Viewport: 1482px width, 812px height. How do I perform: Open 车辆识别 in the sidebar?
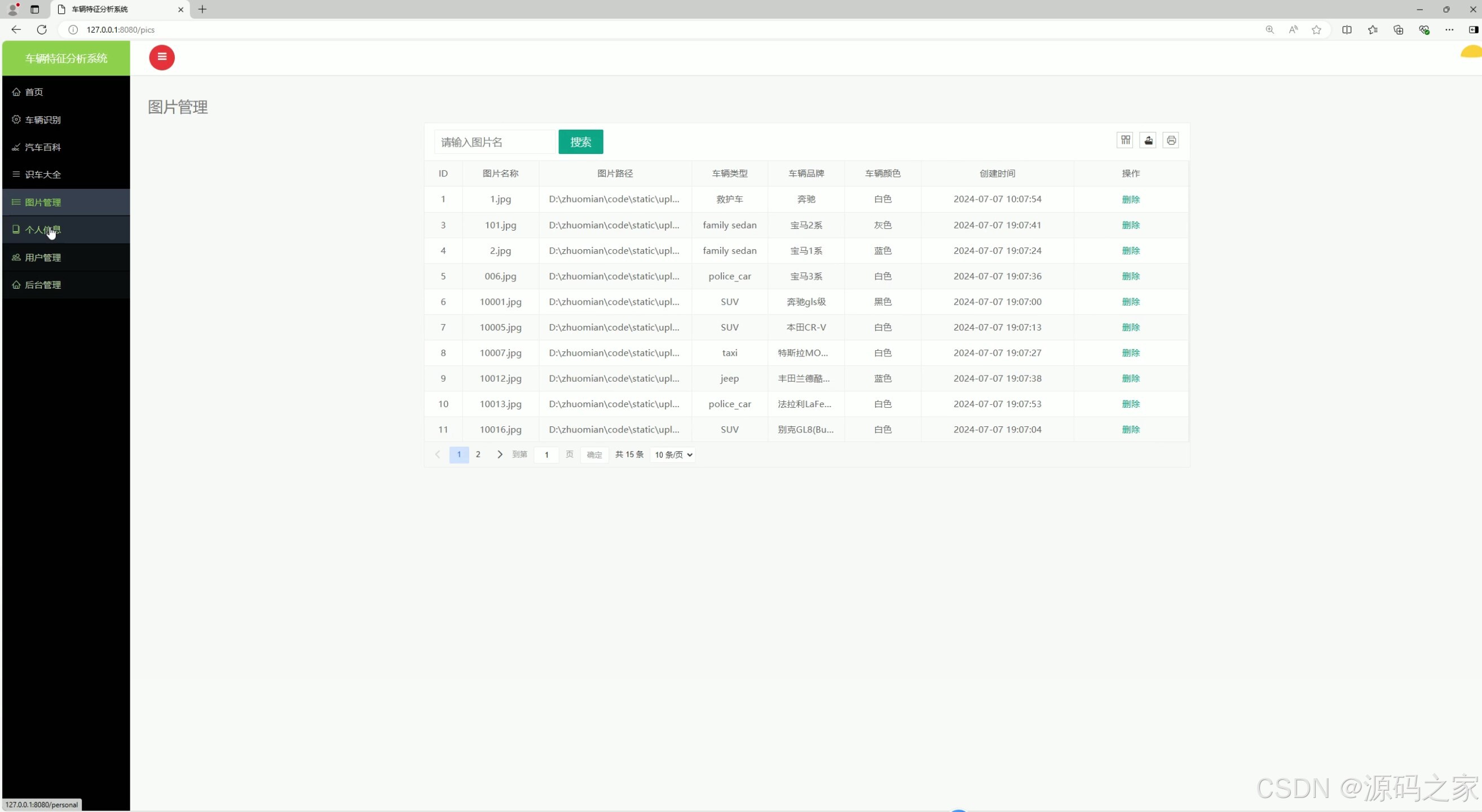[42, 120]
